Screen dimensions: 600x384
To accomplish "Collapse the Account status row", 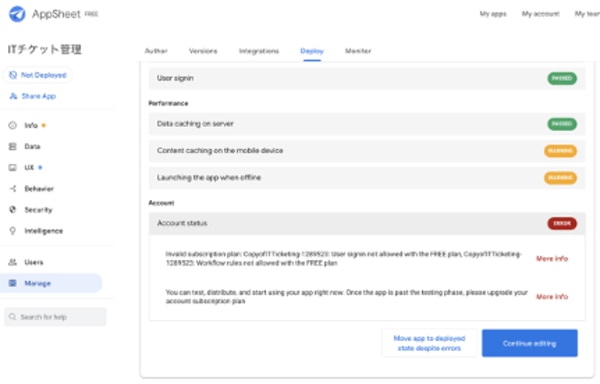I will pyautogui.click(x=367, y=223).
